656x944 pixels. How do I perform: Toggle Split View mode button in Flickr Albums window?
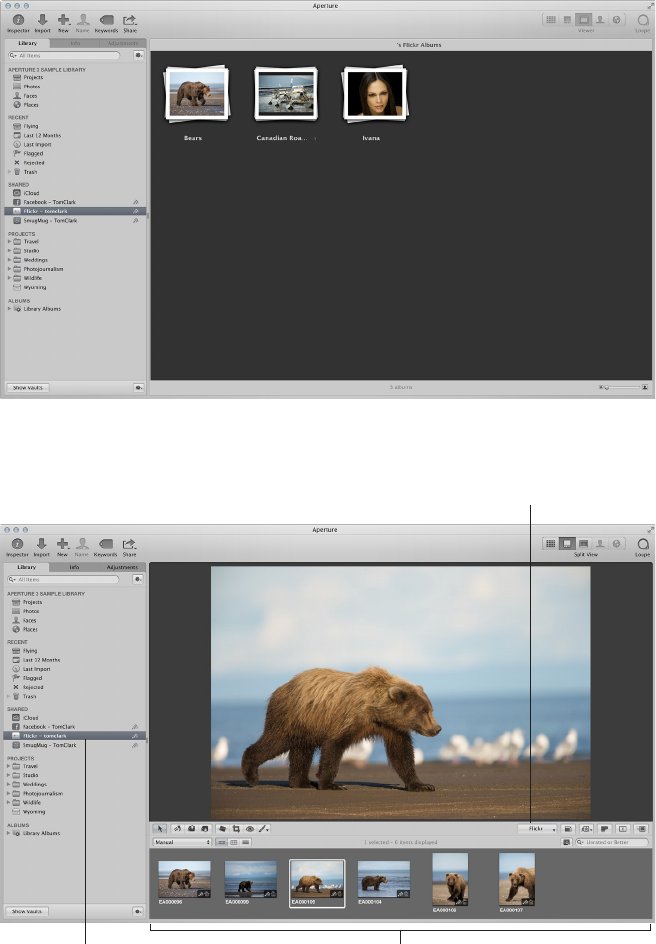click(567, 20)
